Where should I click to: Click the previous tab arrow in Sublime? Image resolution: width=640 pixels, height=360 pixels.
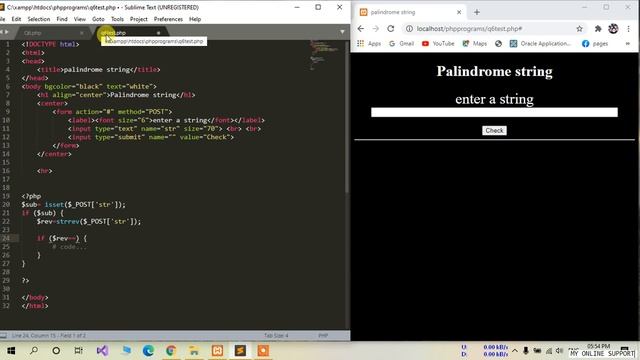(2, 32)
